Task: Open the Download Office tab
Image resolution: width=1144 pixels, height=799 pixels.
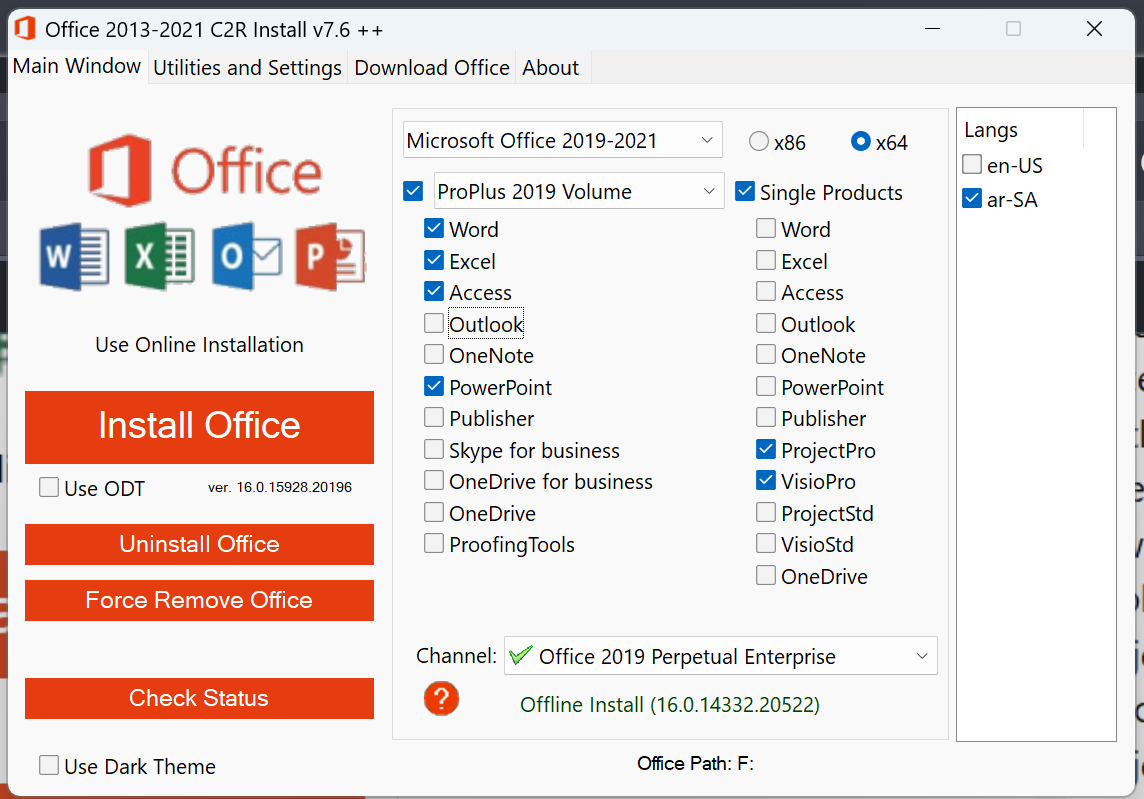Action: point(432,68)
